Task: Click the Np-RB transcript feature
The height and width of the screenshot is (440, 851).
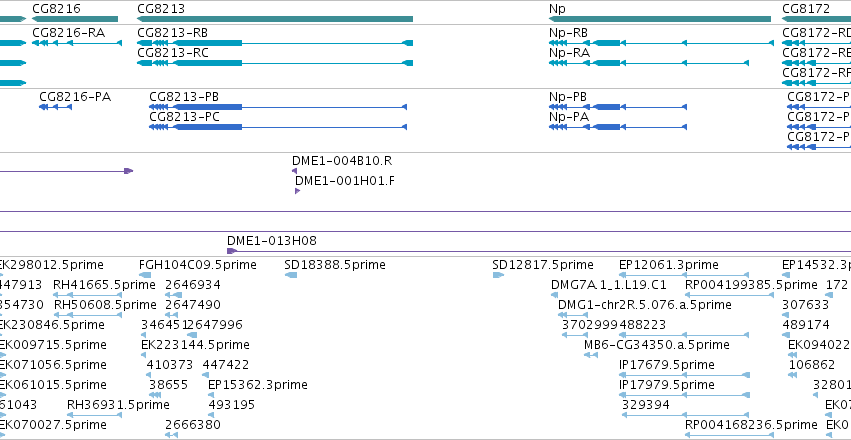Action: coord(662,43)
